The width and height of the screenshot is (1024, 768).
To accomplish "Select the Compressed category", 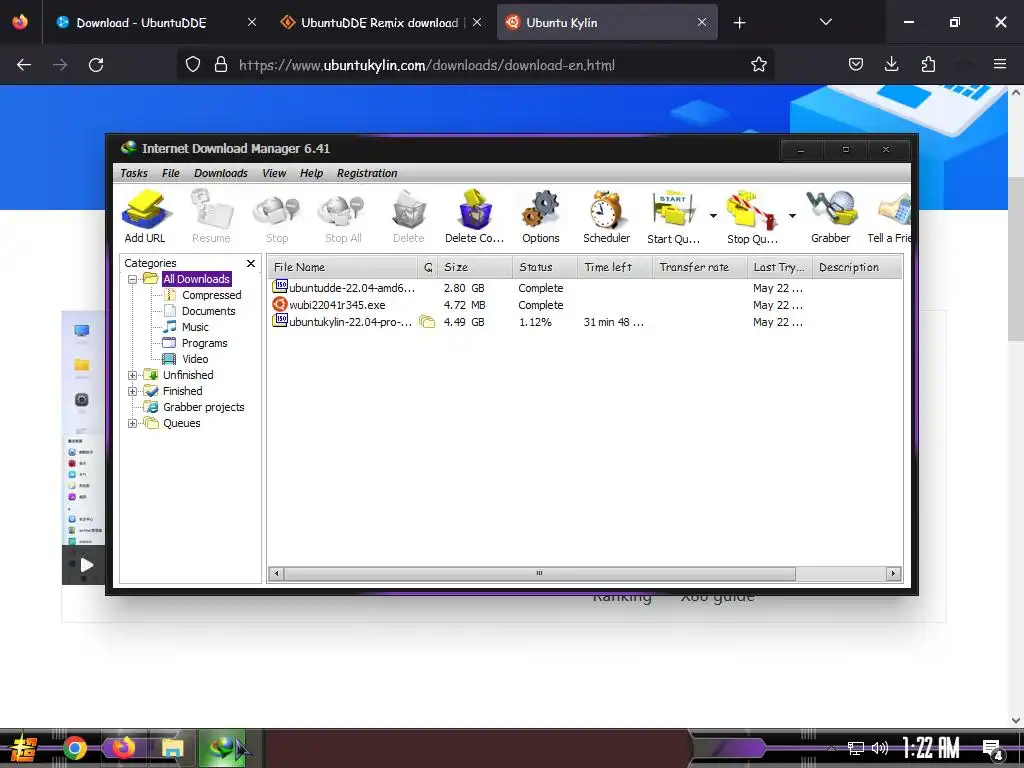I will click(212, 295).
